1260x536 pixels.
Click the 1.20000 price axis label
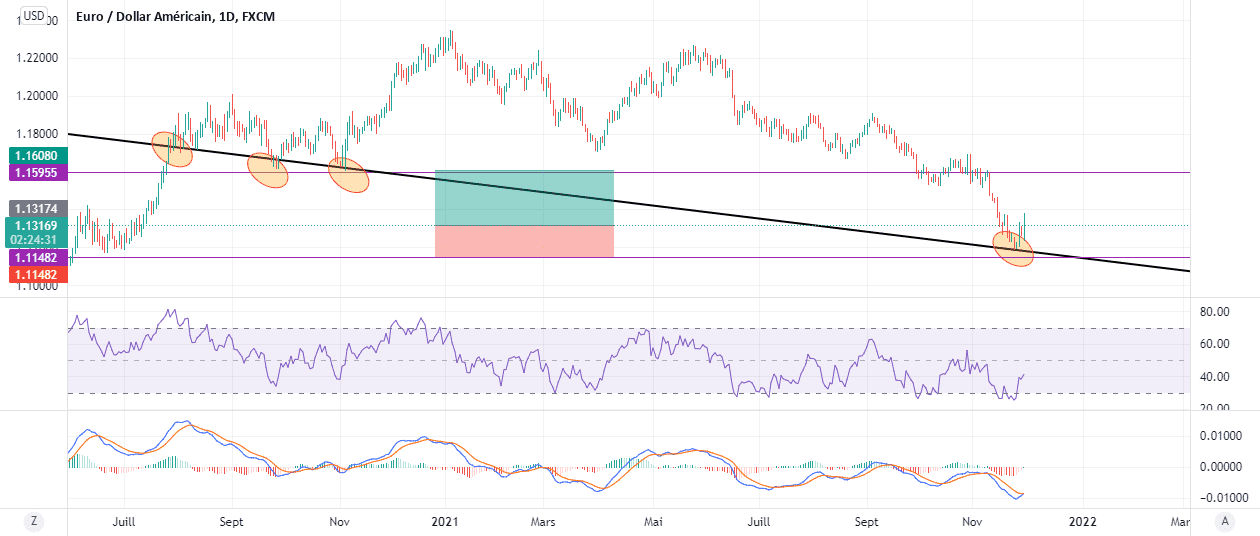38,96
